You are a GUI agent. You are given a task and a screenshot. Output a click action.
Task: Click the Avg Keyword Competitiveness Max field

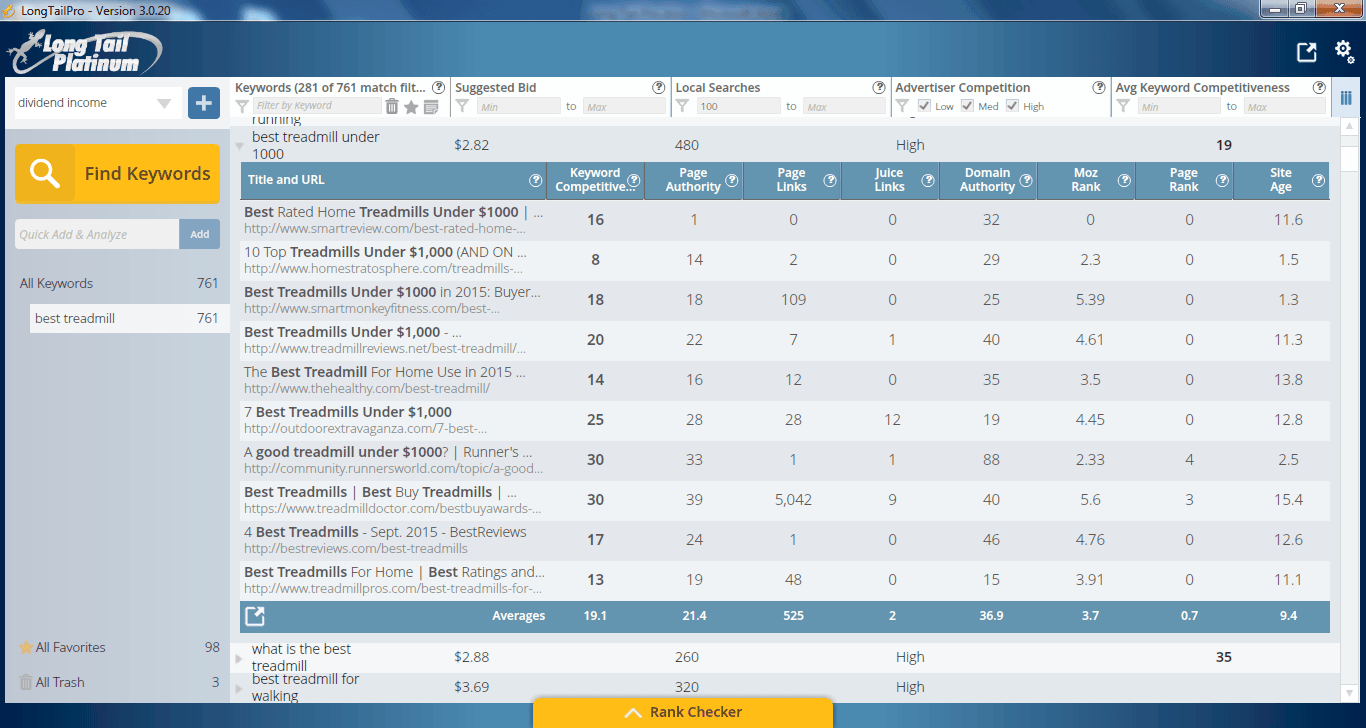[1284, 106]
